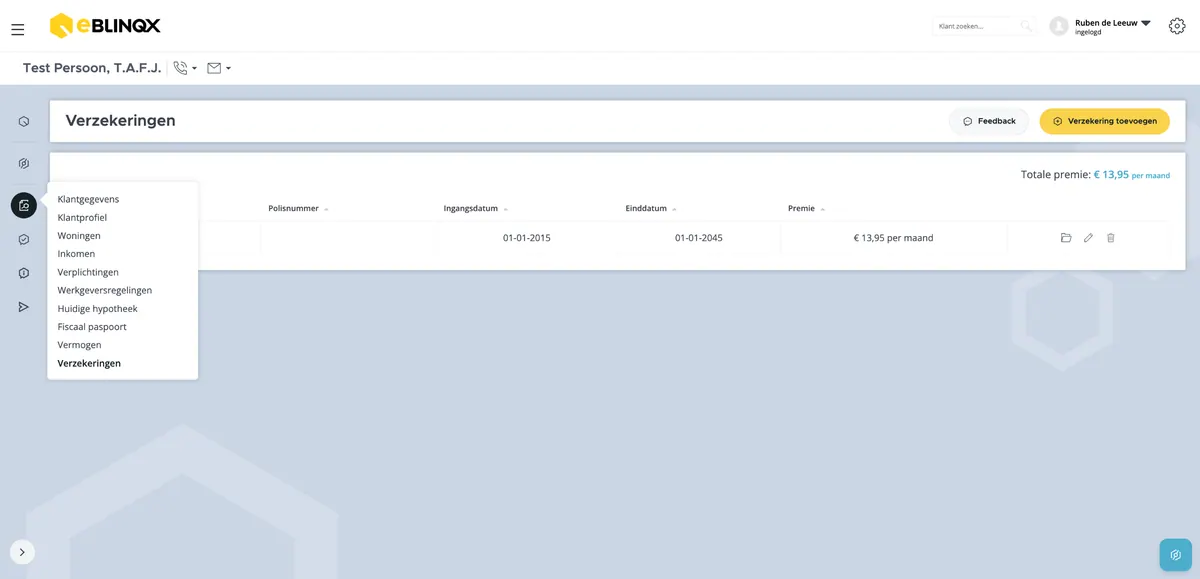Screen dimensions: 1200x579
Task: Open the email envelope dropdown
Action: click(219, 68)
